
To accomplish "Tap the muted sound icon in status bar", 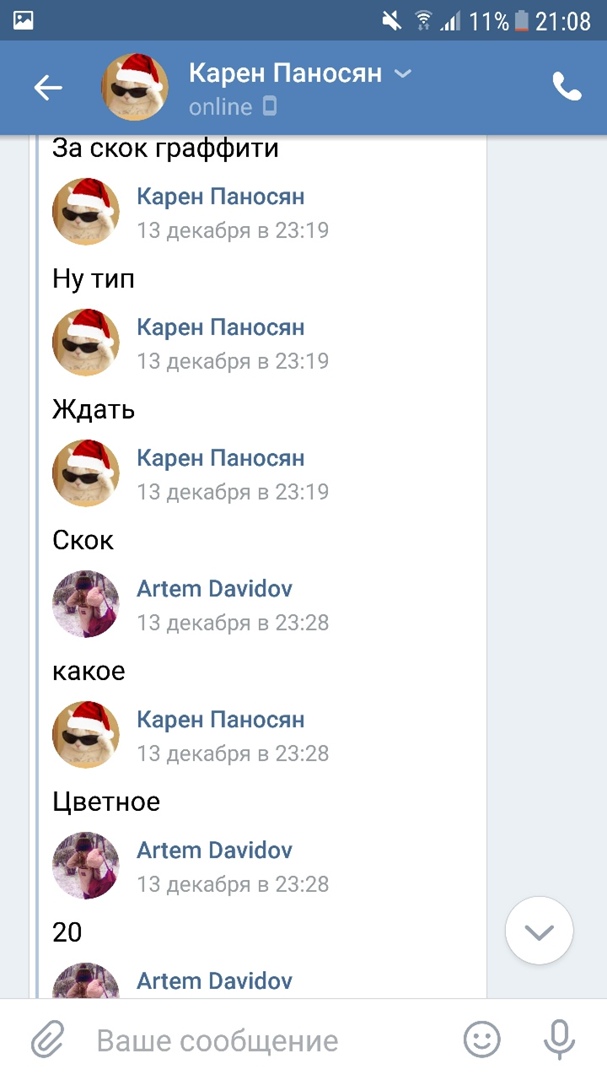I will [x=392, y=21].
